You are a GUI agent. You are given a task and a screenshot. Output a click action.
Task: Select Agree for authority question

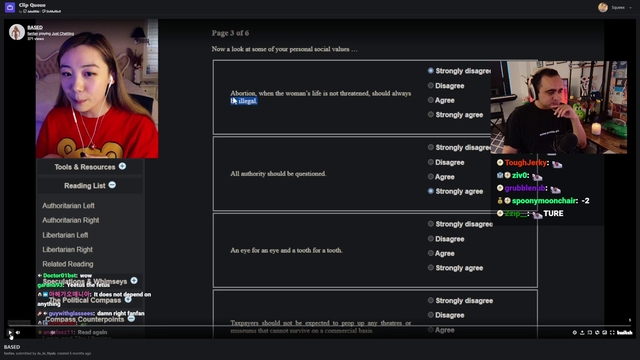[431, 177]
